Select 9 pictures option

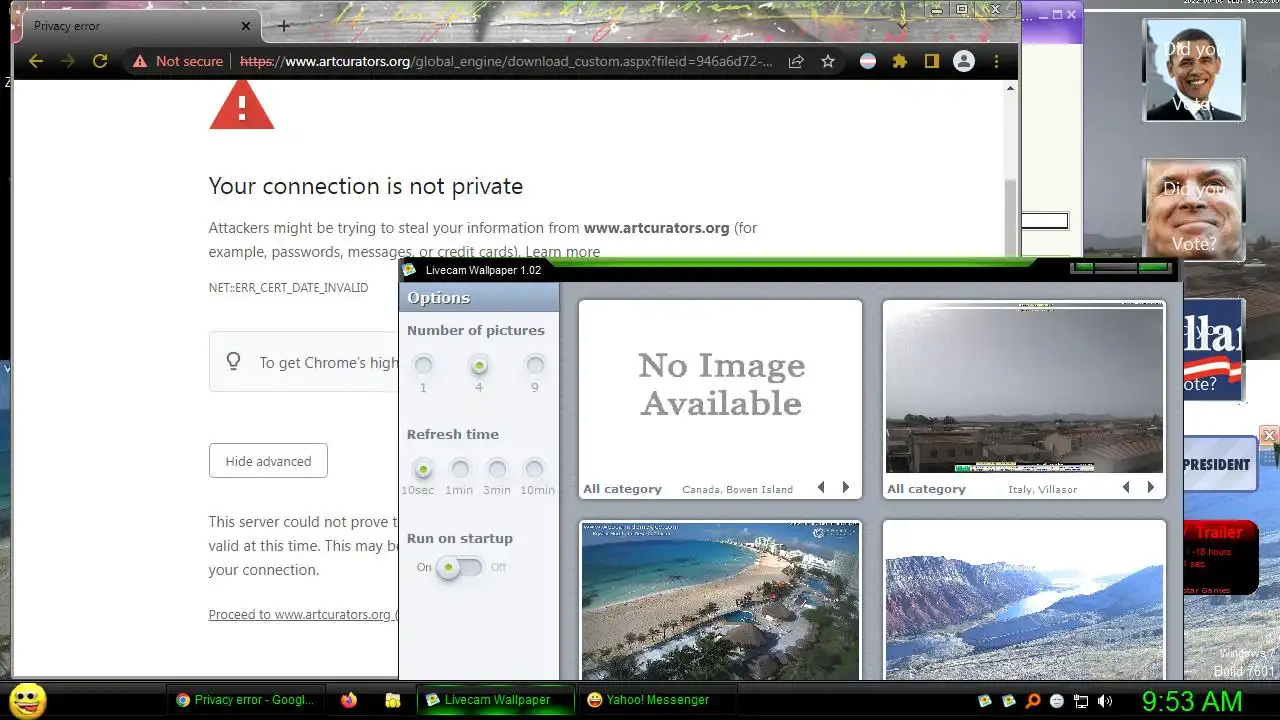click(x=535, y=365)
